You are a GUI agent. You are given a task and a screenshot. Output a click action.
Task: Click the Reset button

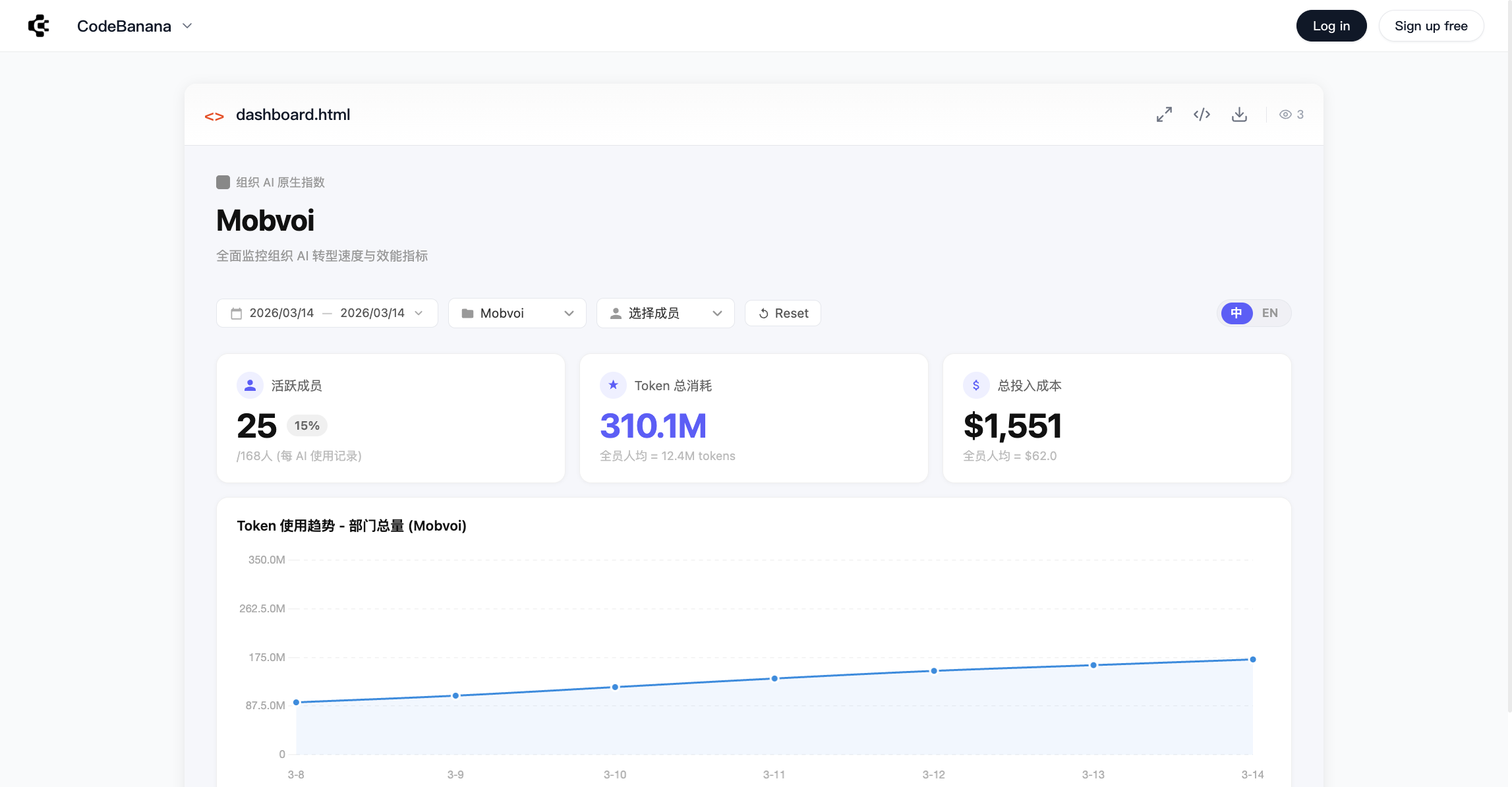783,313
